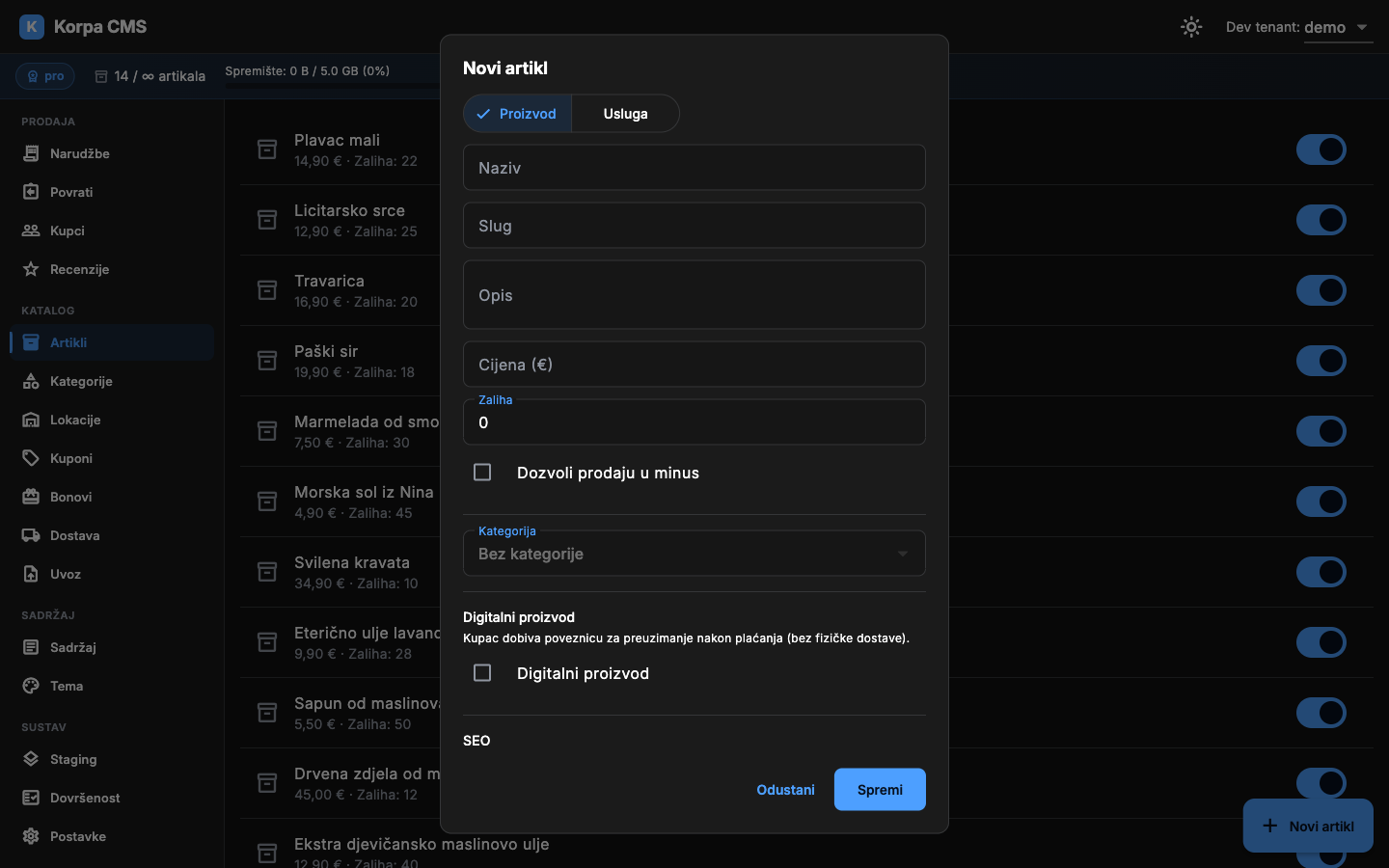This screenshot has height=868, width=1389.
Task: Toggle the Morska sol iz Nina switch
Action: pos(1321,502)
